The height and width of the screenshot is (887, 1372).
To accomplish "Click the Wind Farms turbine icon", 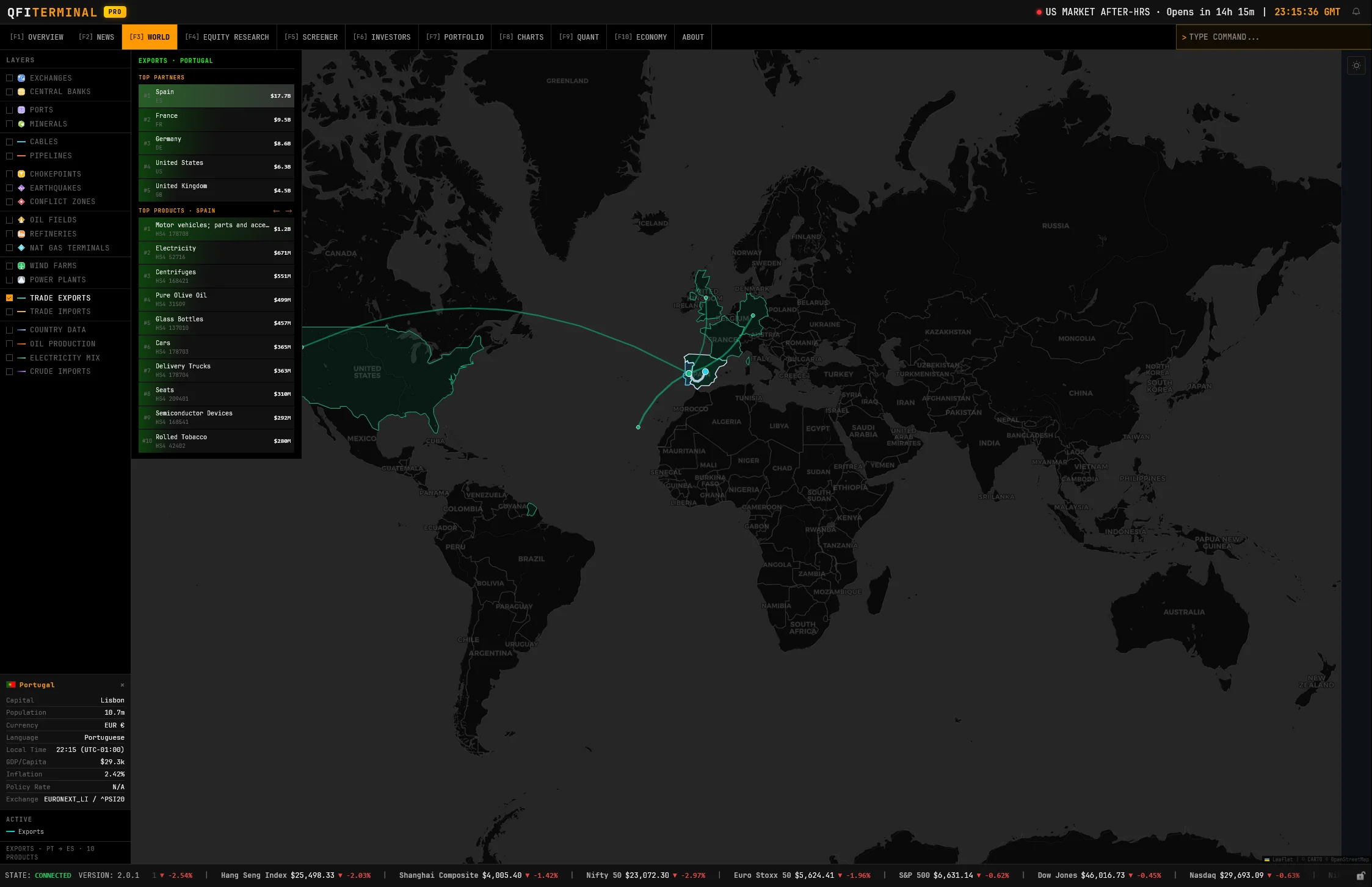I will 21,266.
